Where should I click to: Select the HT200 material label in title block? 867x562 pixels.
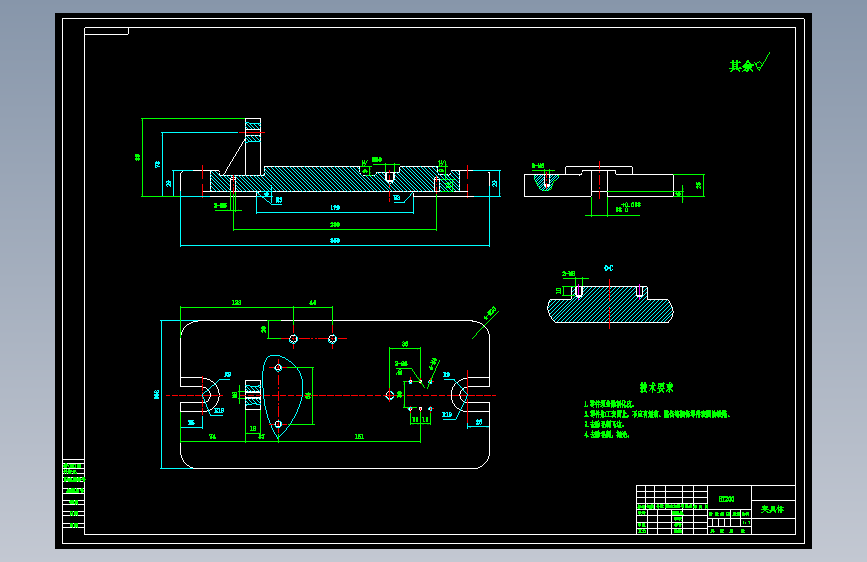coord(727,499)
